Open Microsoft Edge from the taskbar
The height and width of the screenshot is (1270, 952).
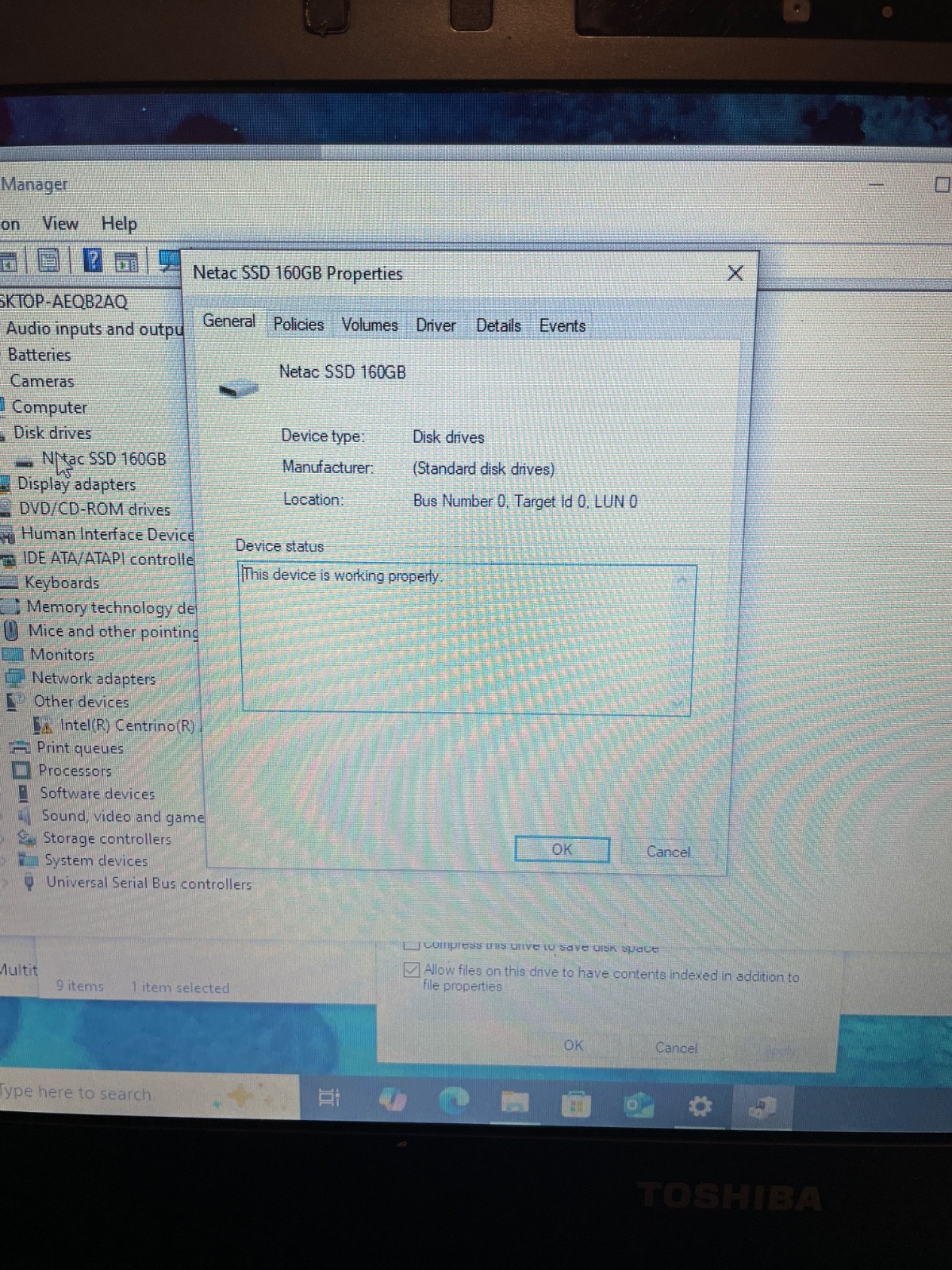pyautogui.click(x=453, y=1100)
